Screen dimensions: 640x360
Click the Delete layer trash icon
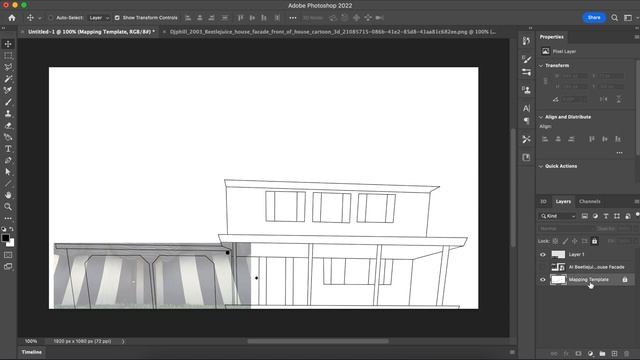(x=627, y=353)
